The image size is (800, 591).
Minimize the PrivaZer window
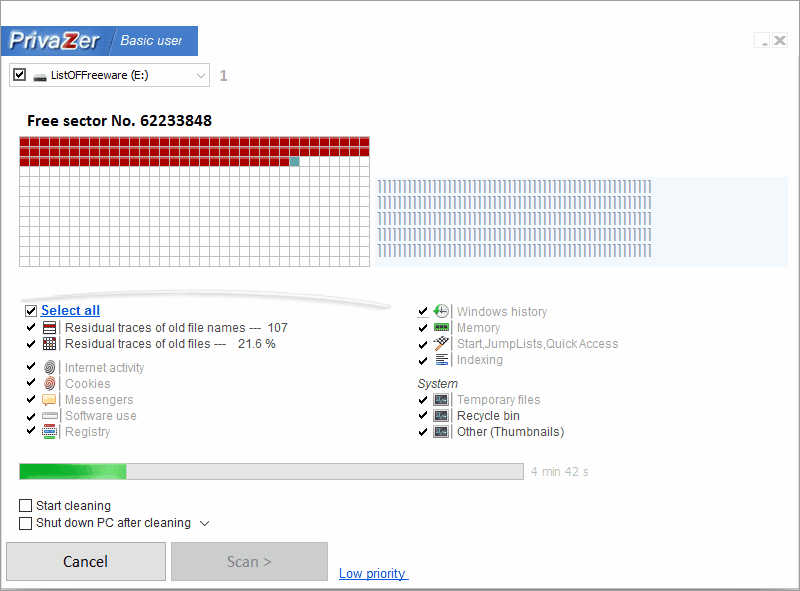point(763,40)
